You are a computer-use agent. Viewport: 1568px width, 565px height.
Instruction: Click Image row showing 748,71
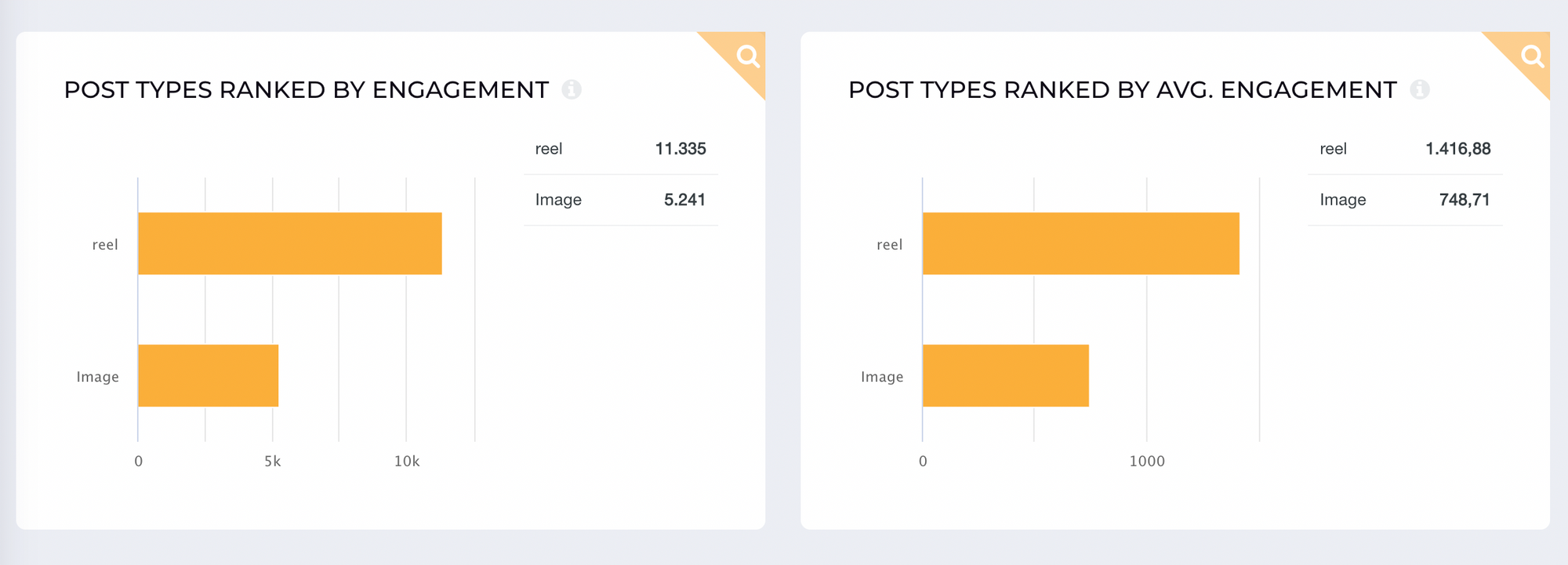coord(1406,200)
